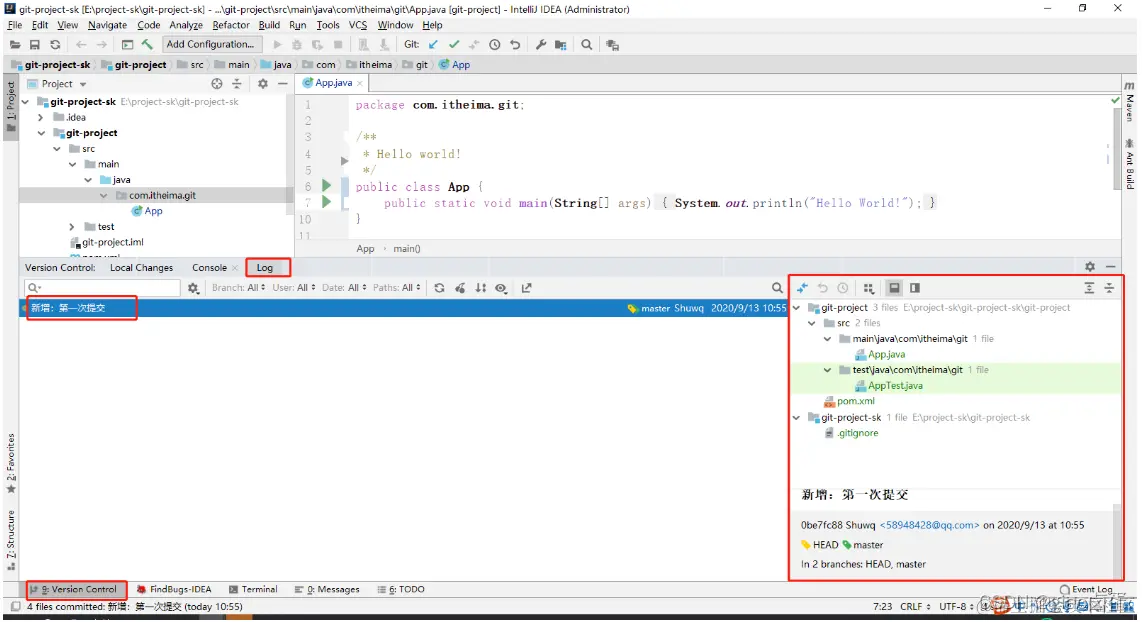Click the Select Run/Debug Configuration icon

point(127,44)
